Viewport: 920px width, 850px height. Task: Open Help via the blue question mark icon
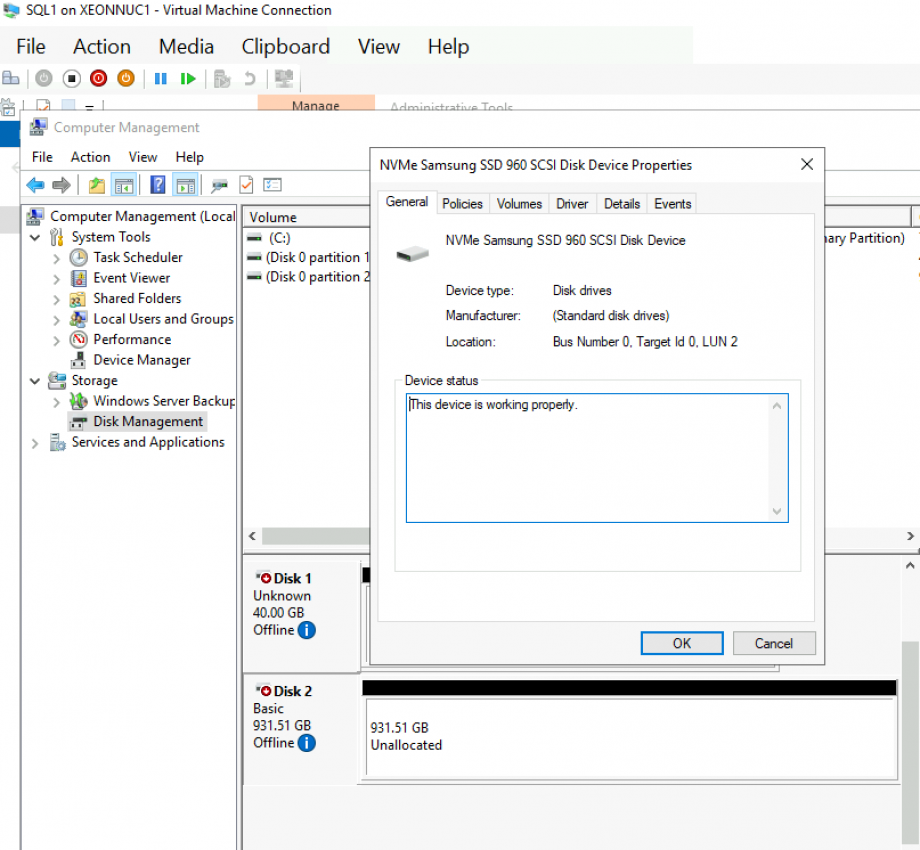(157, 185)
